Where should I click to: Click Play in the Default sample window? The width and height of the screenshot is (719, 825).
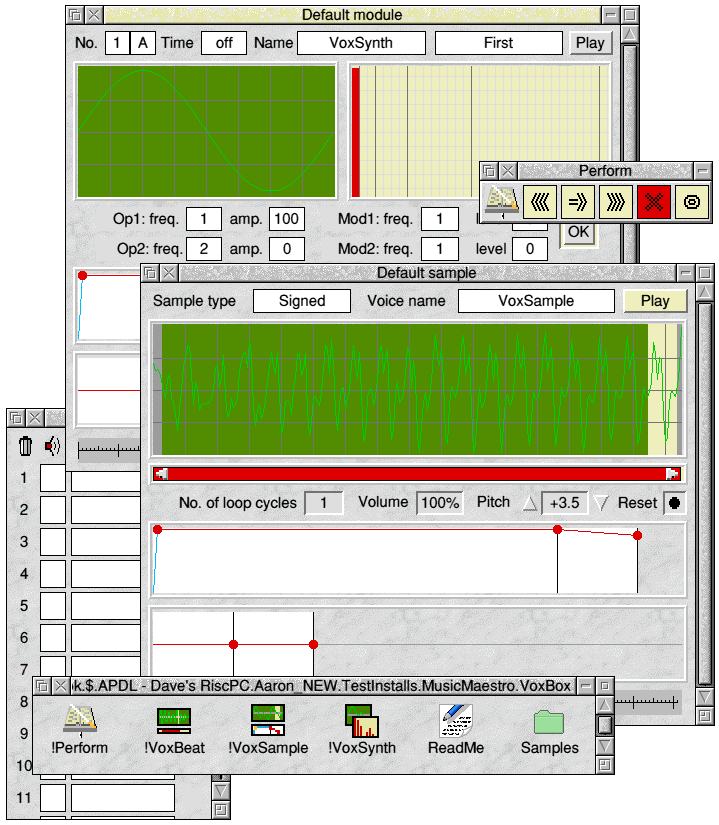655,301
